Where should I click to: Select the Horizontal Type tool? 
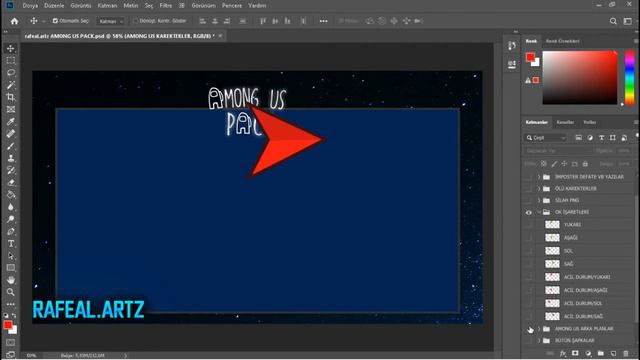pos(11,244)
